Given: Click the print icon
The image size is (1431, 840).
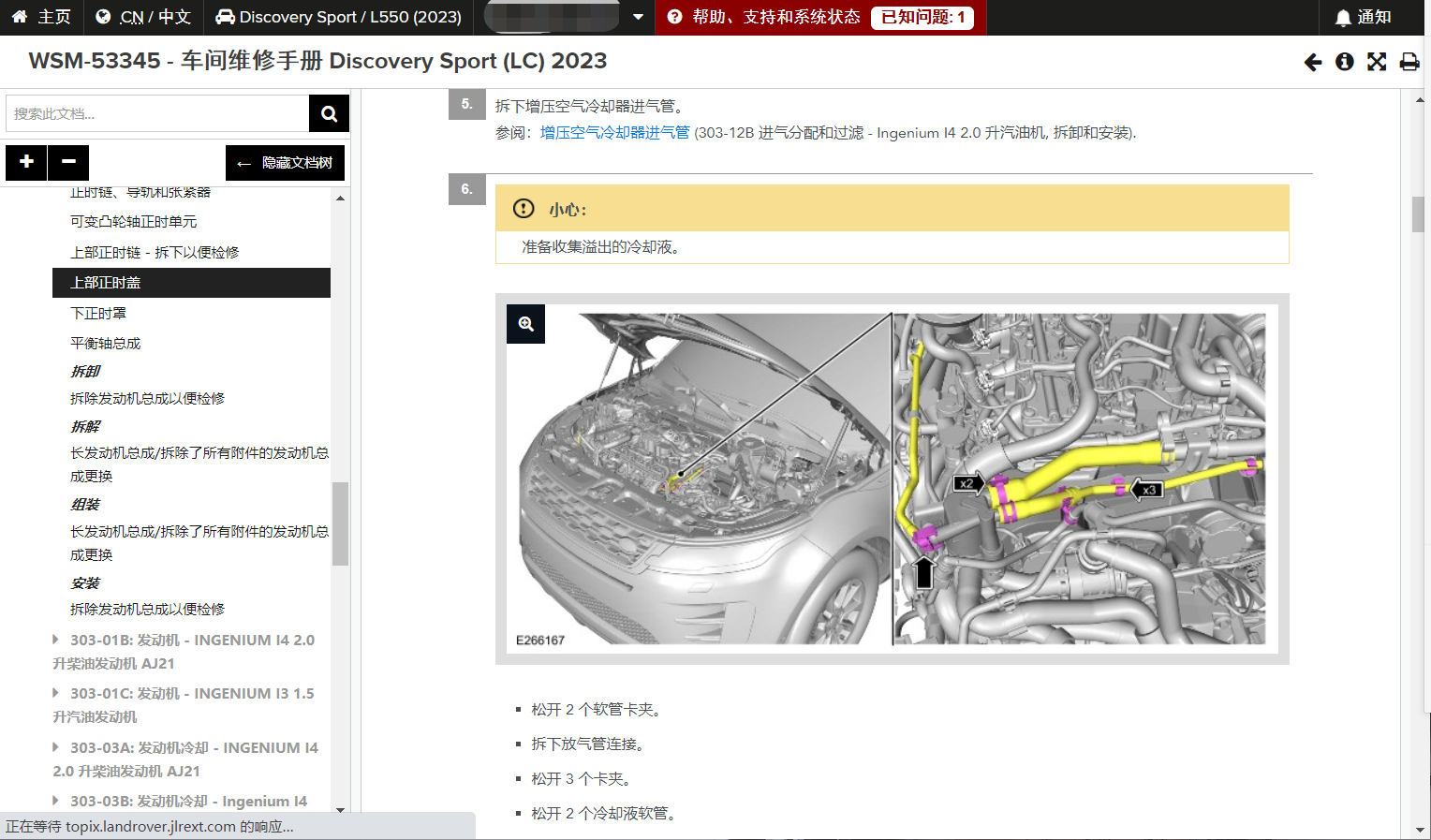Looking at the screenshot, I should click(x=1409, y=62).
